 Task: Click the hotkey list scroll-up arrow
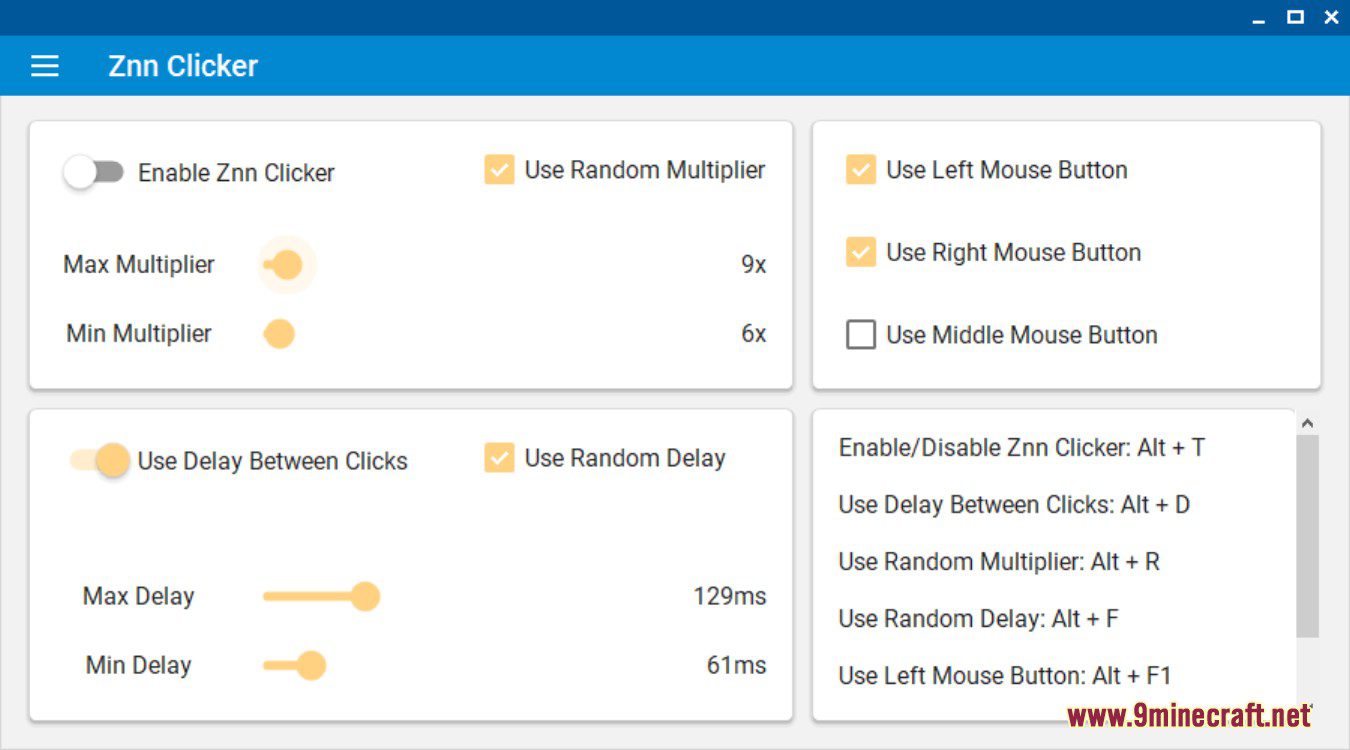pyautogui.click(x=1307, y=423)
